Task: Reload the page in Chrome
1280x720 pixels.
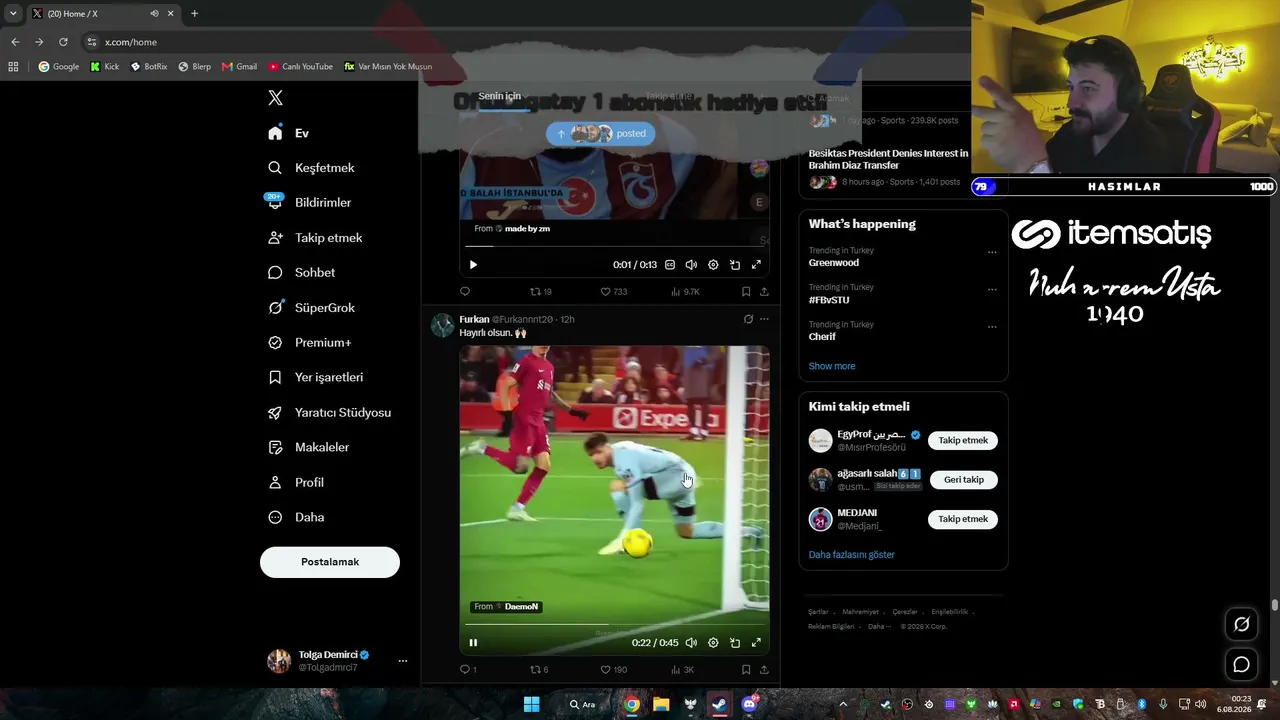Action: (63, 42)
